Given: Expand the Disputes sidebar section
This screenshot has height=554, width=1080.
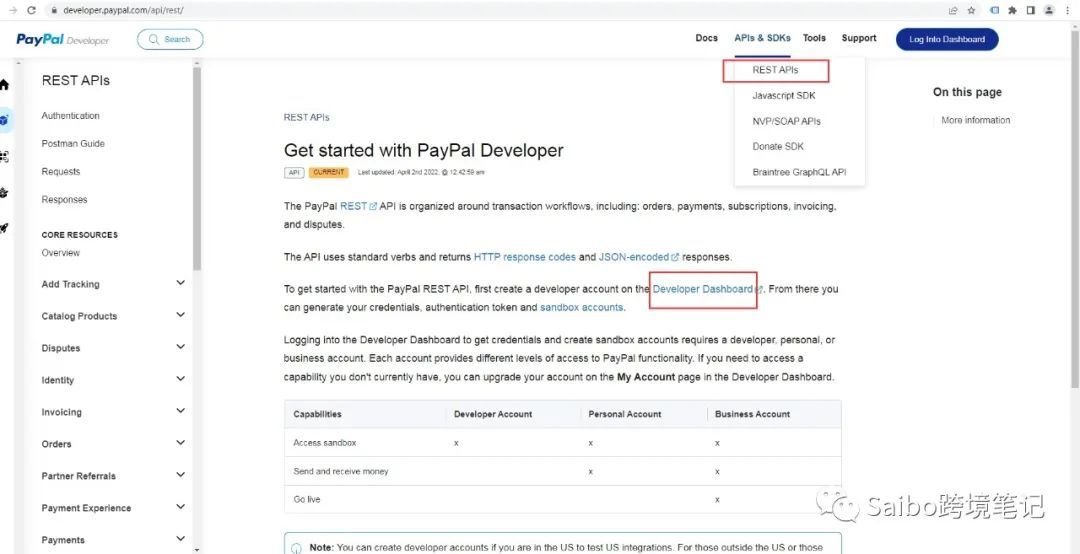Looking at the screenshot, I should tap(180, 347).
